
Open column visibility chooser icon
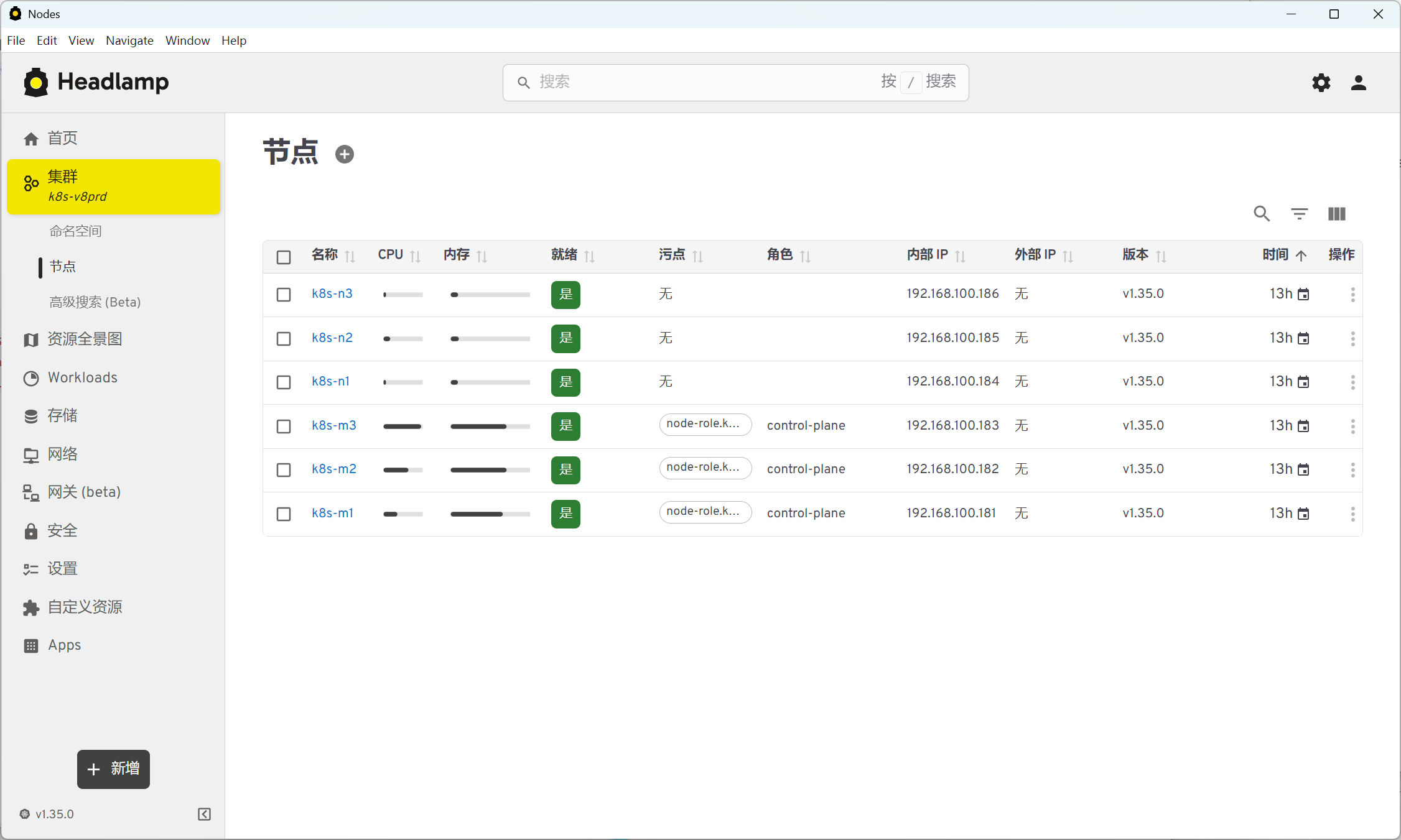point(1336,214)
